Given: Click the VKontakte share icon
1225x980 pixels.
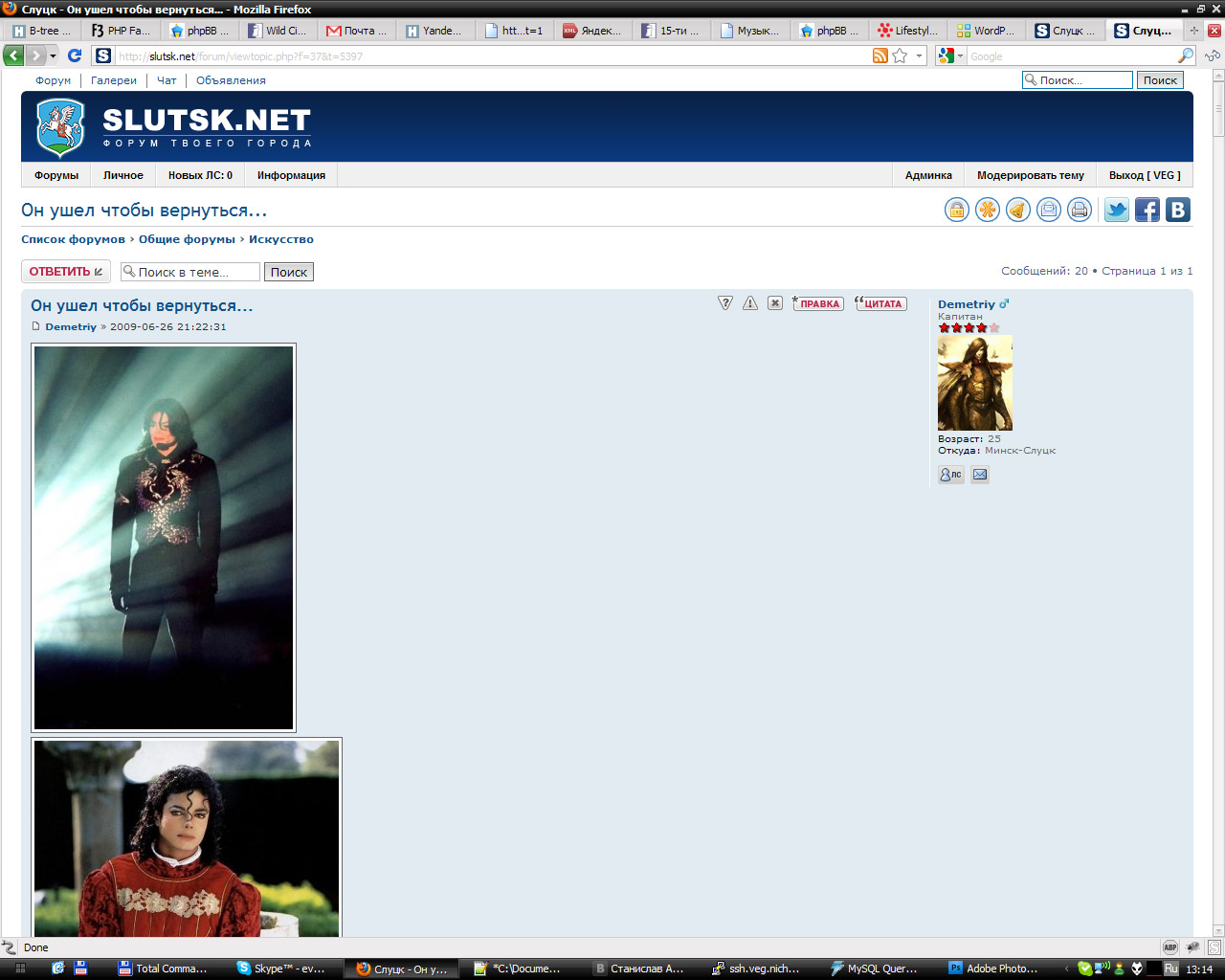Looking at the screenshot, I should [x=1178, y=210].
